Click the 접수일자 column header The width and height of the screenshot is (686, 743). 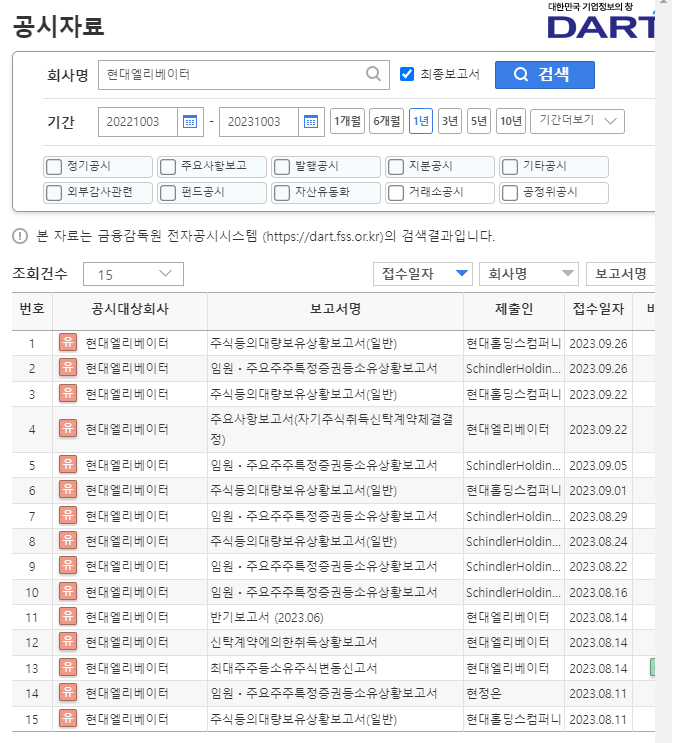pyautogui.click(x=598, y=309)
